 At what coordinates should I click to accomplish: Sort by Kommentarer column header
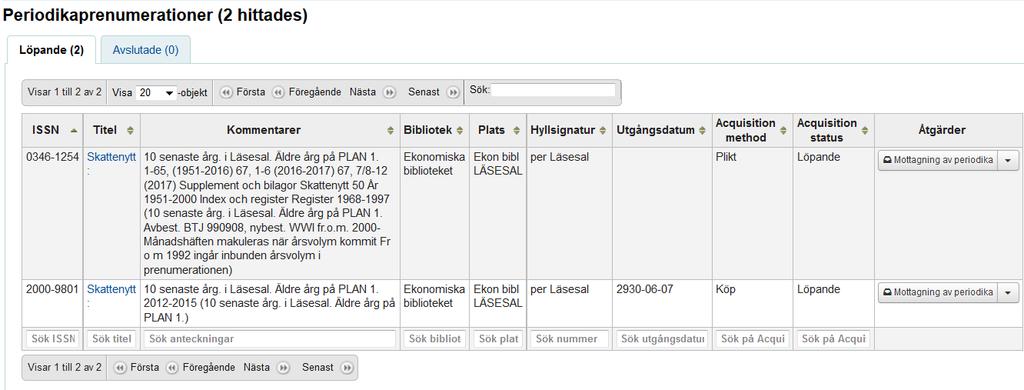click(270, 130)
